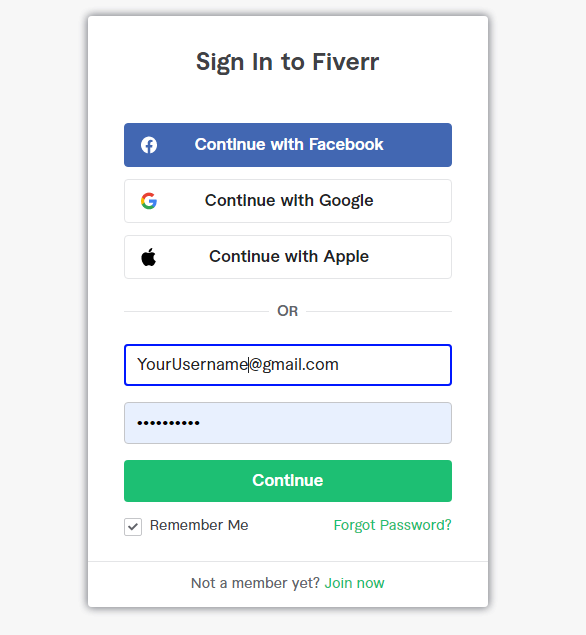Click the black Apple logo icon
The width and height of the screenshot is (586, 635).
[149, 257]
